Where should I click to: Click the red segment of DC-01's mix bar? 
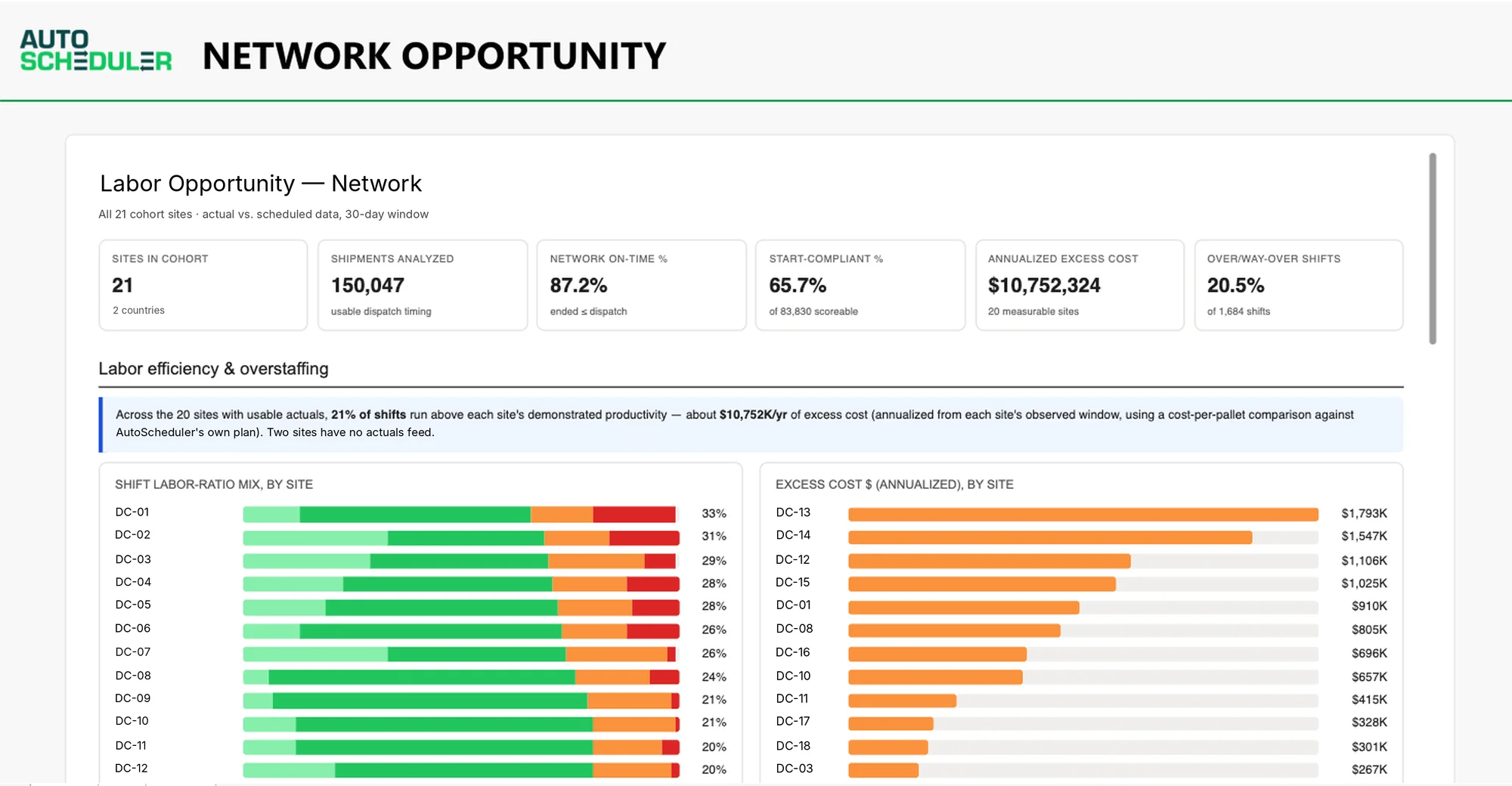click(x=634, y=515)
